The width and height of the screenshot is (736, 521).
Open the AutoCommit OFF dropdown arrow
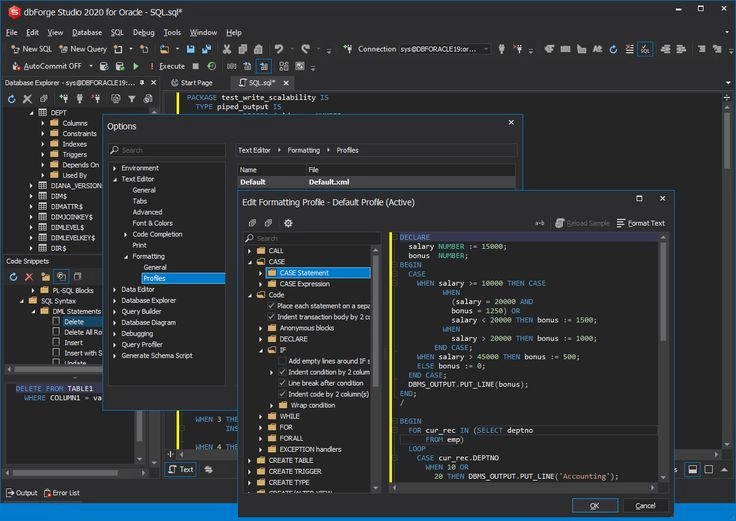click(x=89, y=66)
